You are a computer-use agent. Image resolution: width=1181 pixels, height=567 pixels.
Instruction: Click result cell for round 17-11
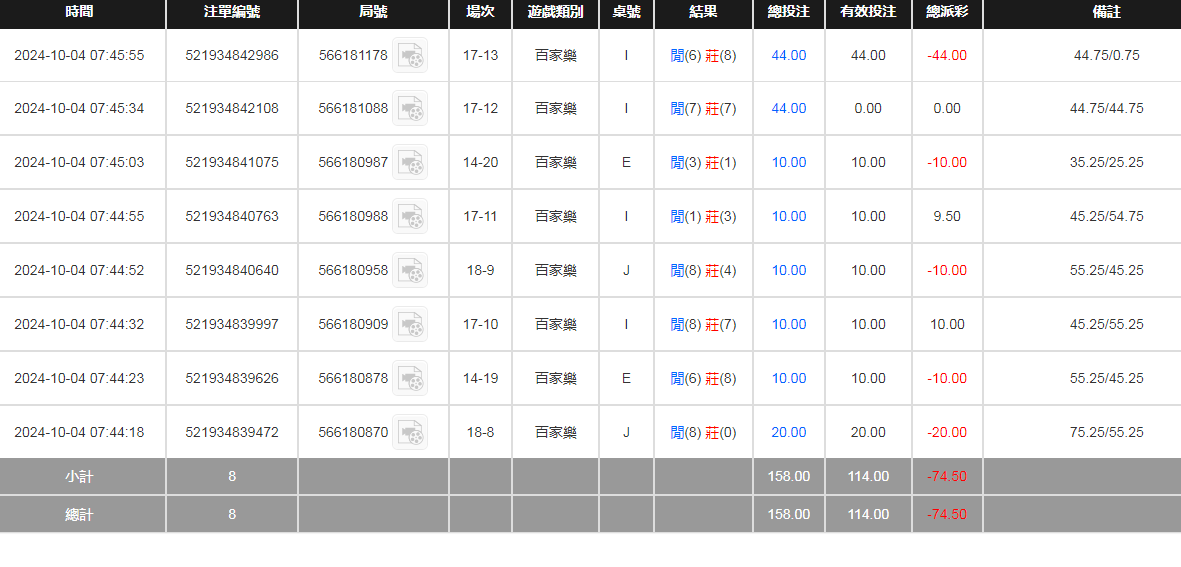click(x=703, y=216)
